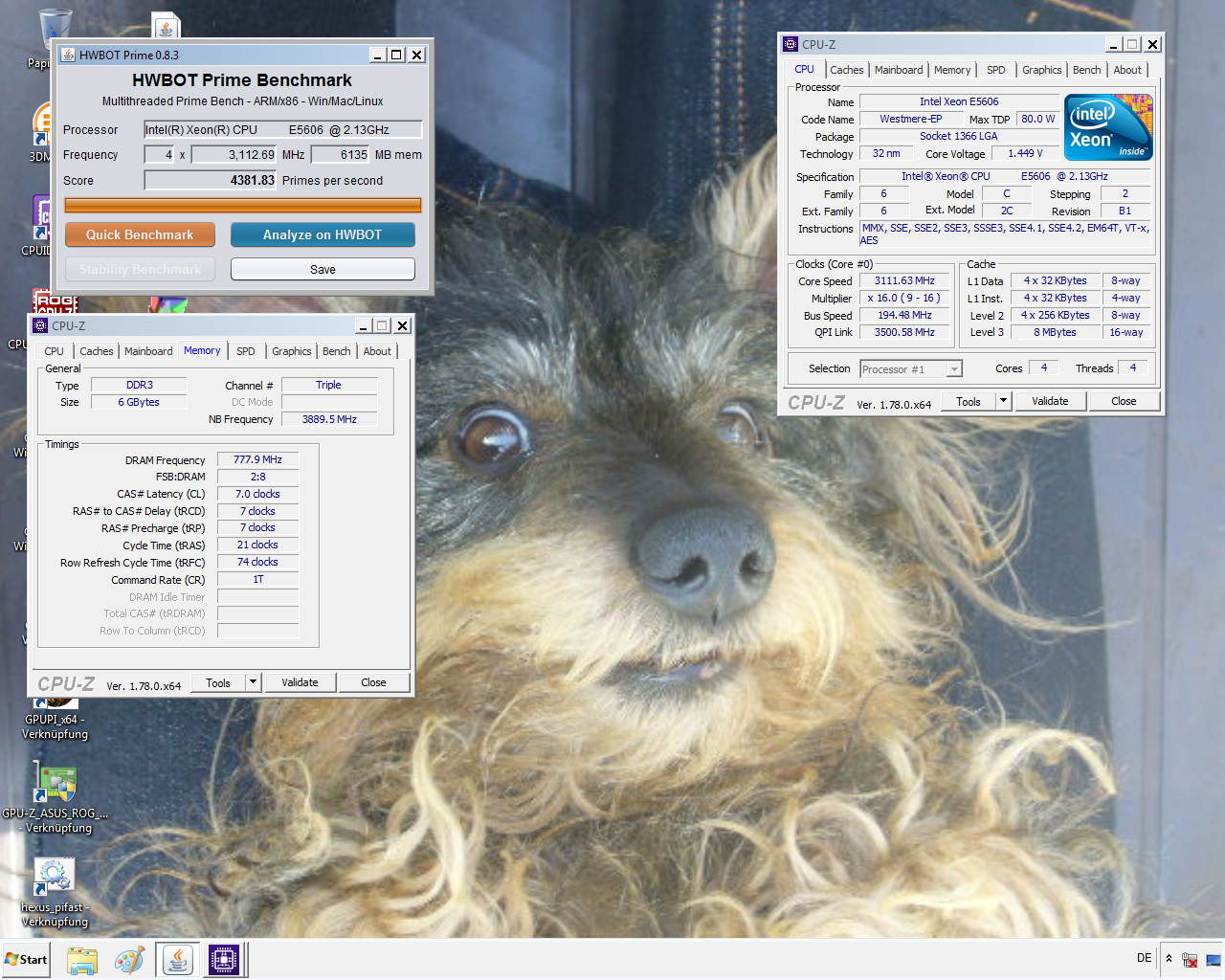Screen dimensions: 1225x980
Task: Click CPU-Z Memory window title icon
Action: click(x=40, y=325)
